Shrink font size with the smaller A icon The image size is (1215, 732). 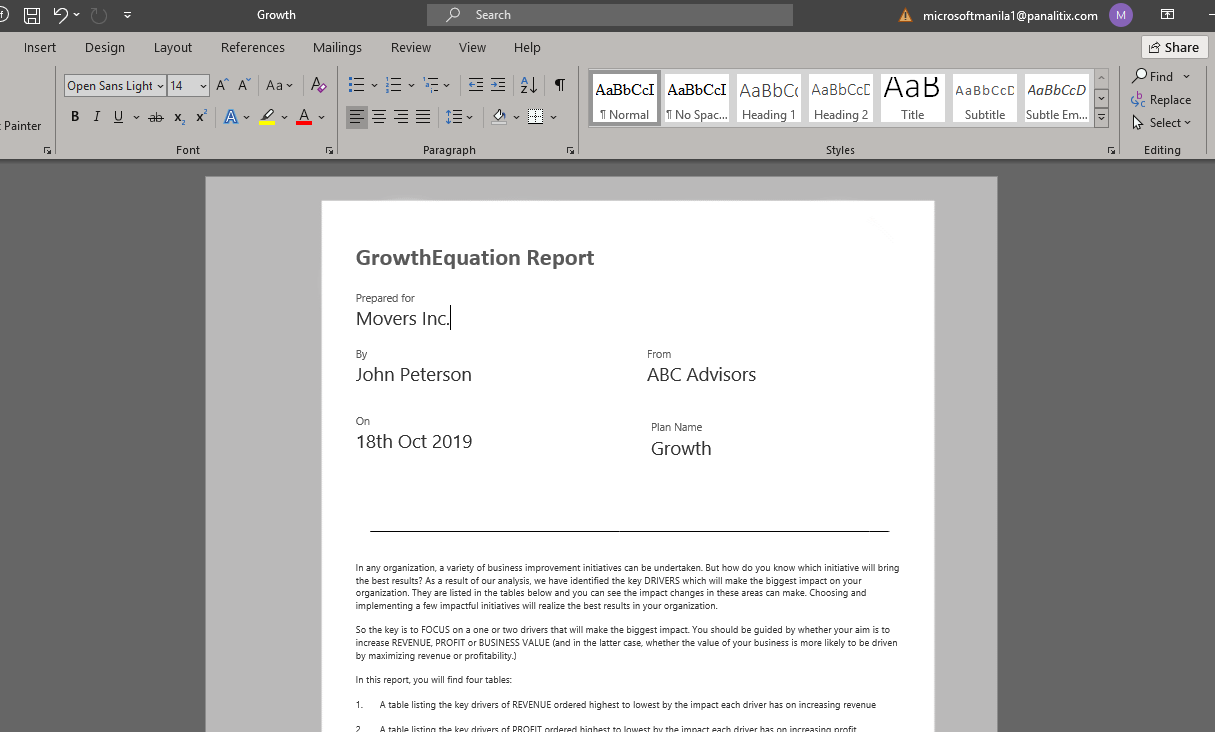coord(244,86)
